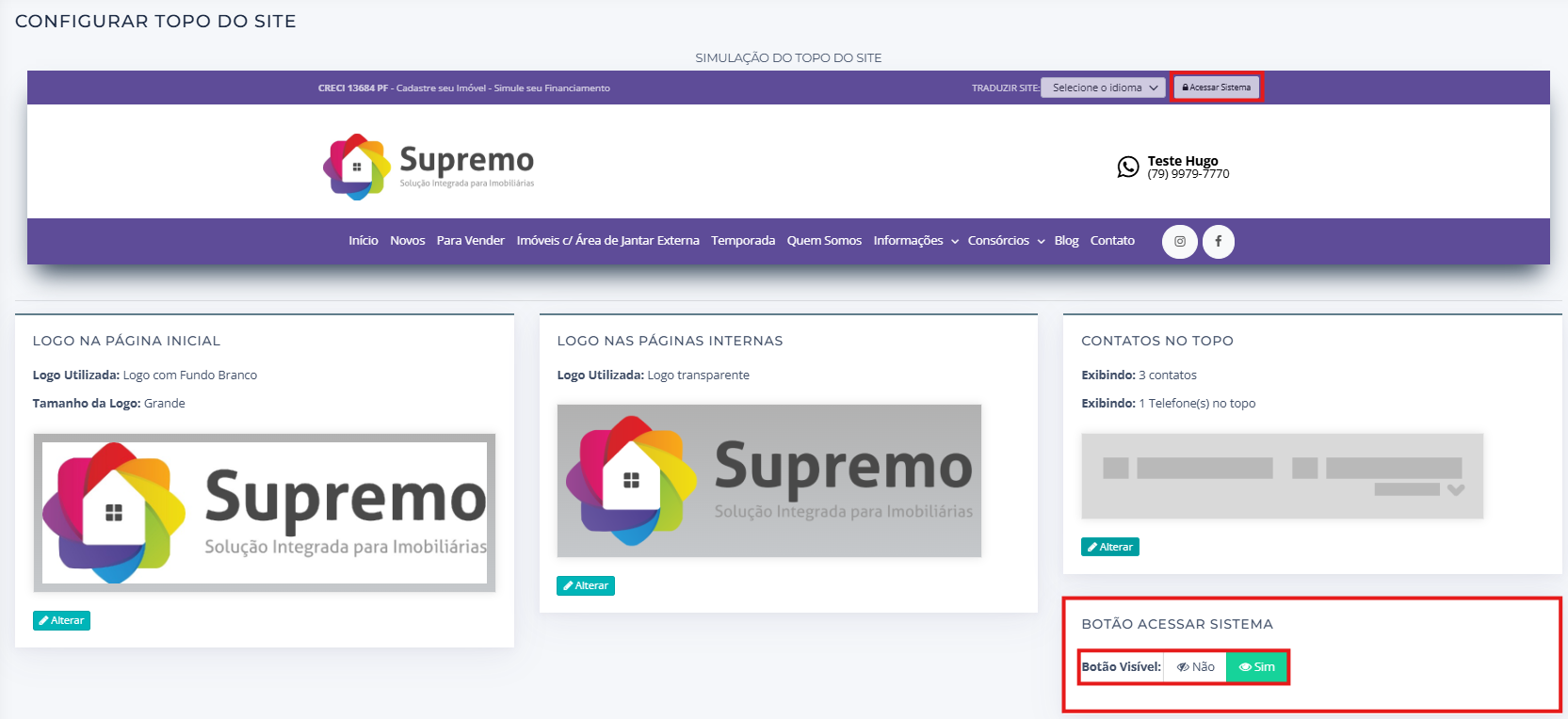This screenshot has width=1568, height=719.
Task: Set Botão Visível to Não
Action: (x=1195, y=666)
